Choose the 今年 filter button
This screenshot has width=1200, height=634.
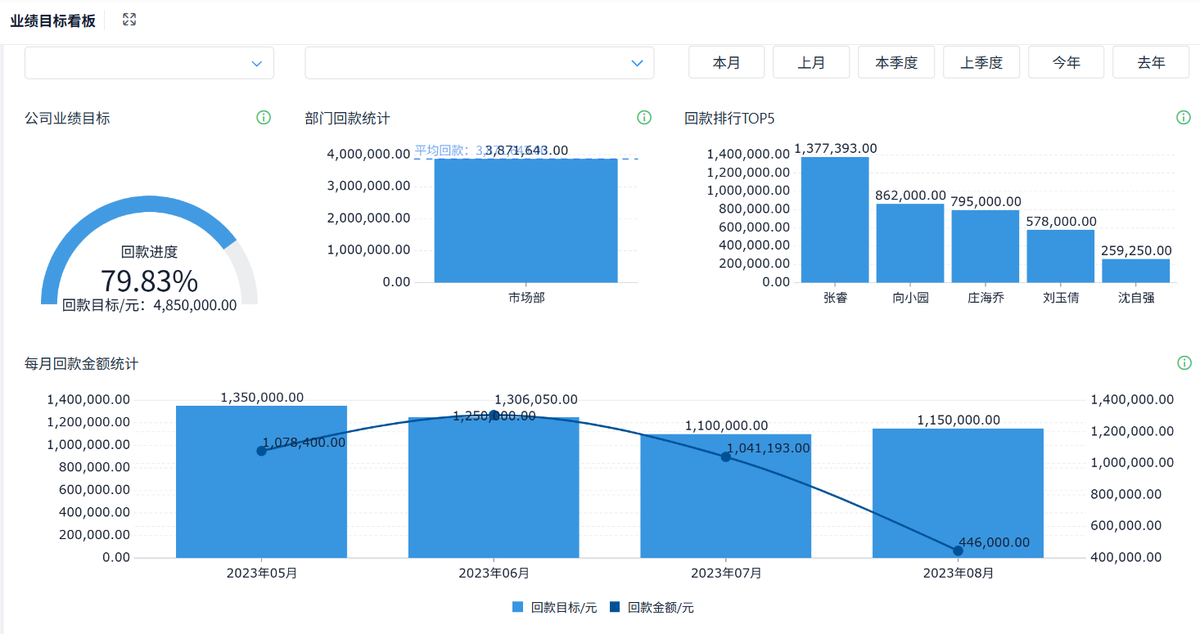[1066, 62]
